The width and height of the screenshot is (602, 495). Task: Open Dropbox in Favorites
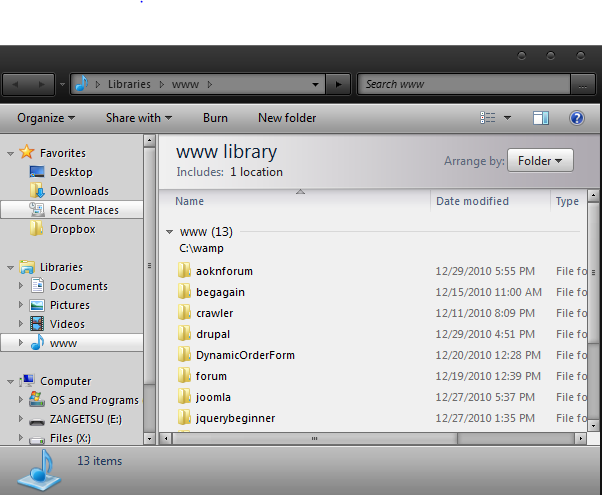pos(72,229)
